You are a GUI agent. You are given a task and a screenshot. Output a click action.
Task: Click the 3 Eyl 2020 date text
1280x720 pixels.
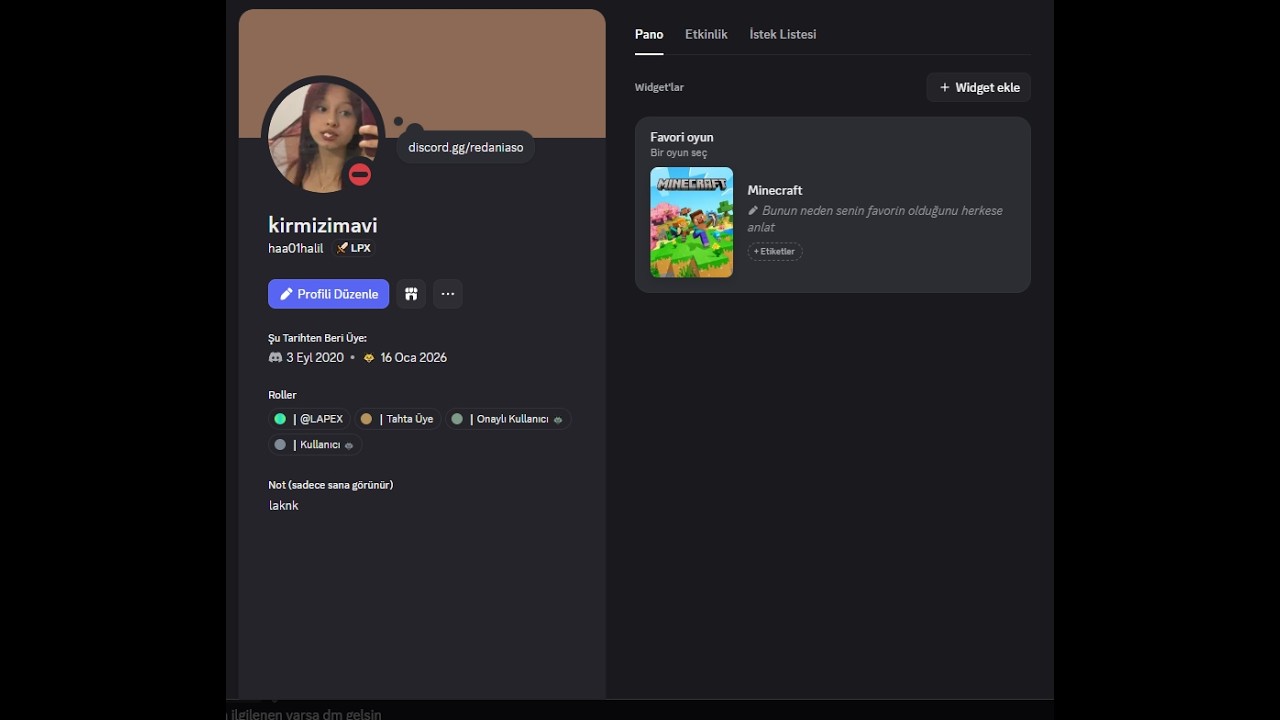pyautogui.click(x=315, y=357)
